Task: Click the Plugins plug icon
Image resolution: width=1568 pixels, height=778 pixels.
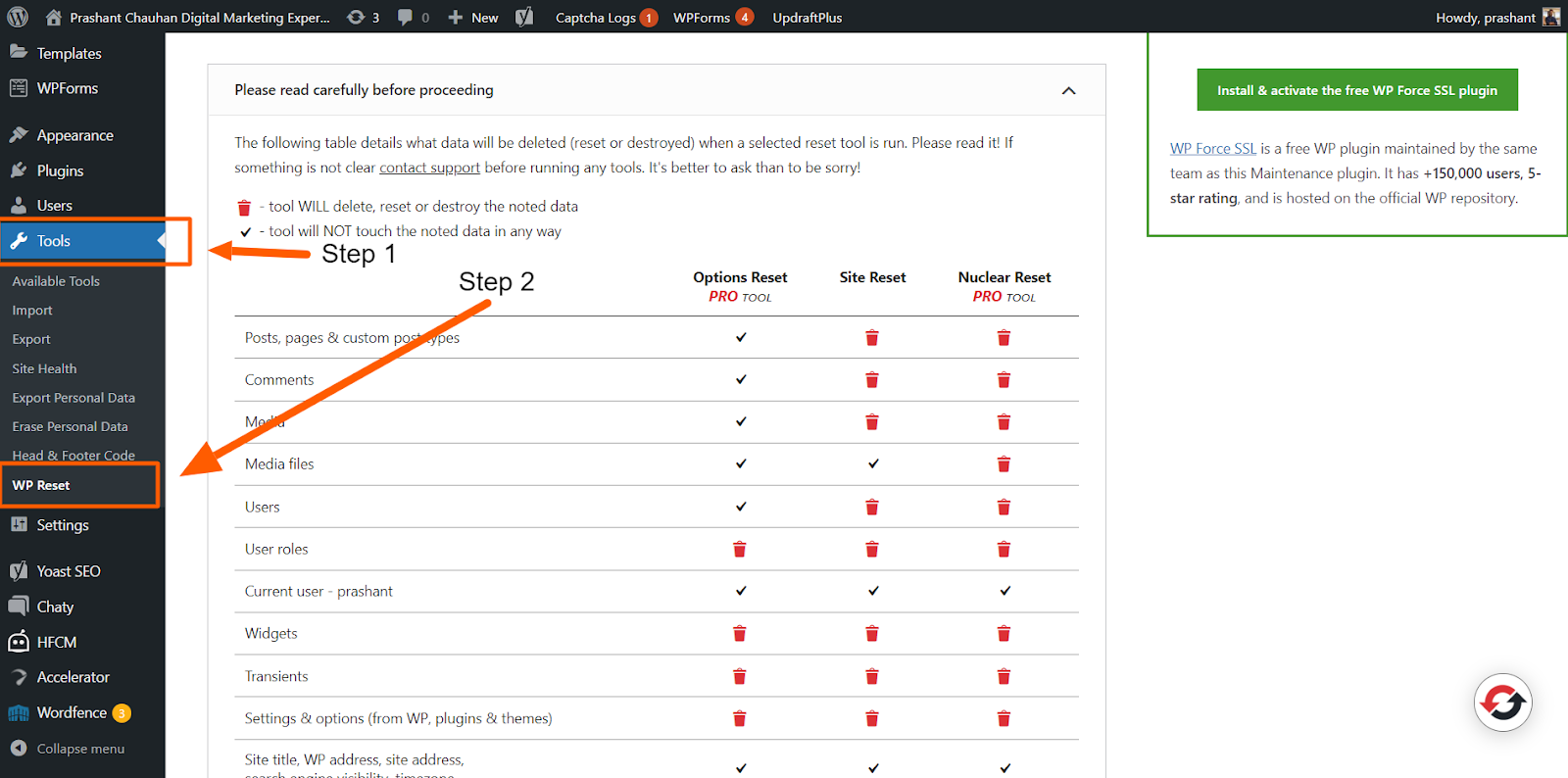Action: tap(18, 170)
